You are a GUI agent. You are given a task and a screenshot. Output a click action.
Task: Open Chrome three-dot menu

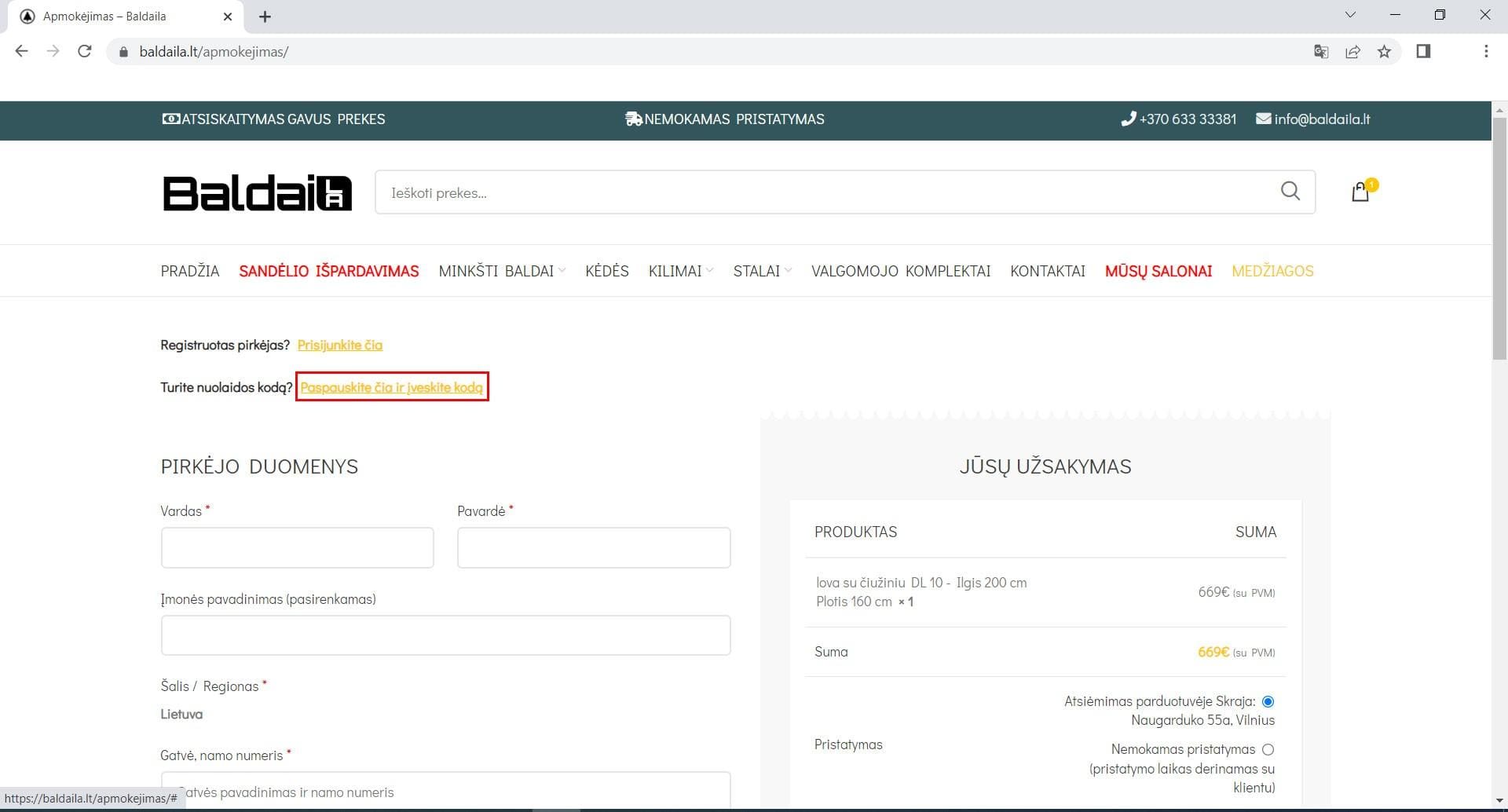click(1485, 52)
